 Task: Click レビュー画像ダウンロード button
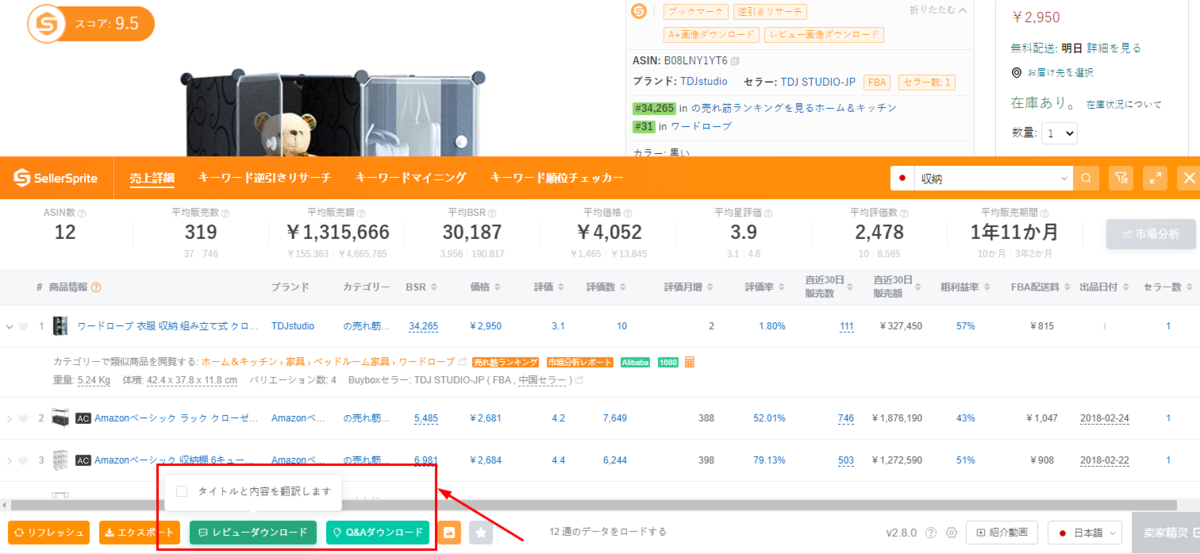coord(825,35)
